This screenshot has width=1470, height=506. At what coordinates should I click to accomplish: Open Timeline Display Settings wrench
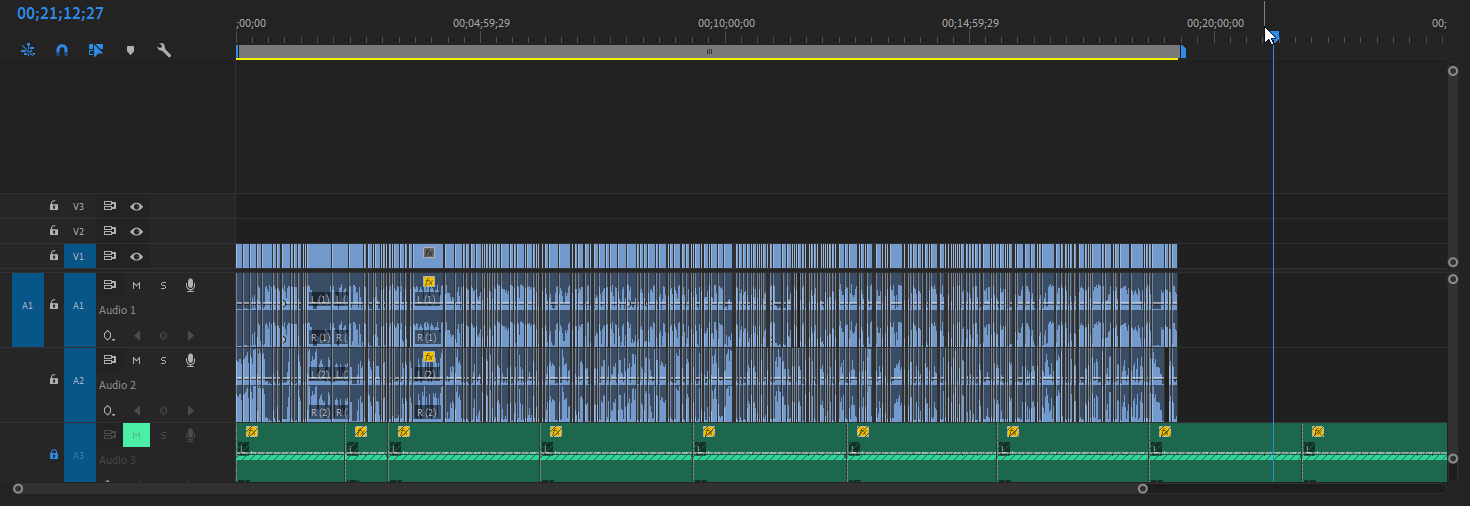pyautogui.click(x=164, y=50)
